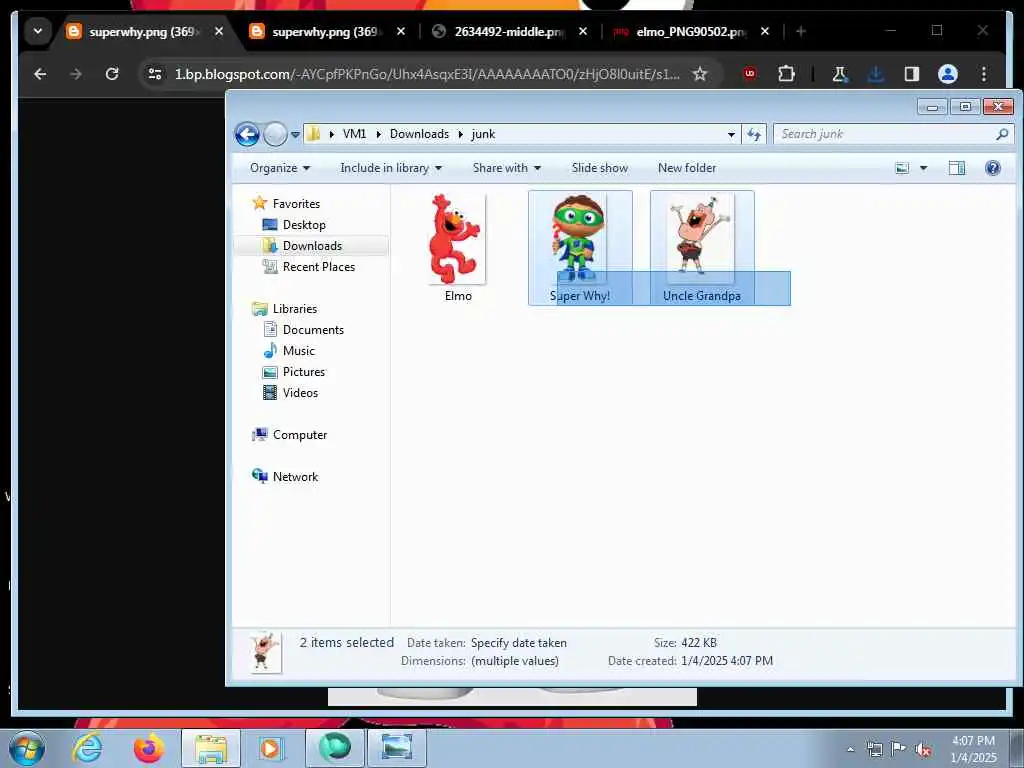The width and height of the screenshot is (1024, 768).
Task: Open Chrome profile avatar
Action: pyautogui.click(x=948, y=74)
